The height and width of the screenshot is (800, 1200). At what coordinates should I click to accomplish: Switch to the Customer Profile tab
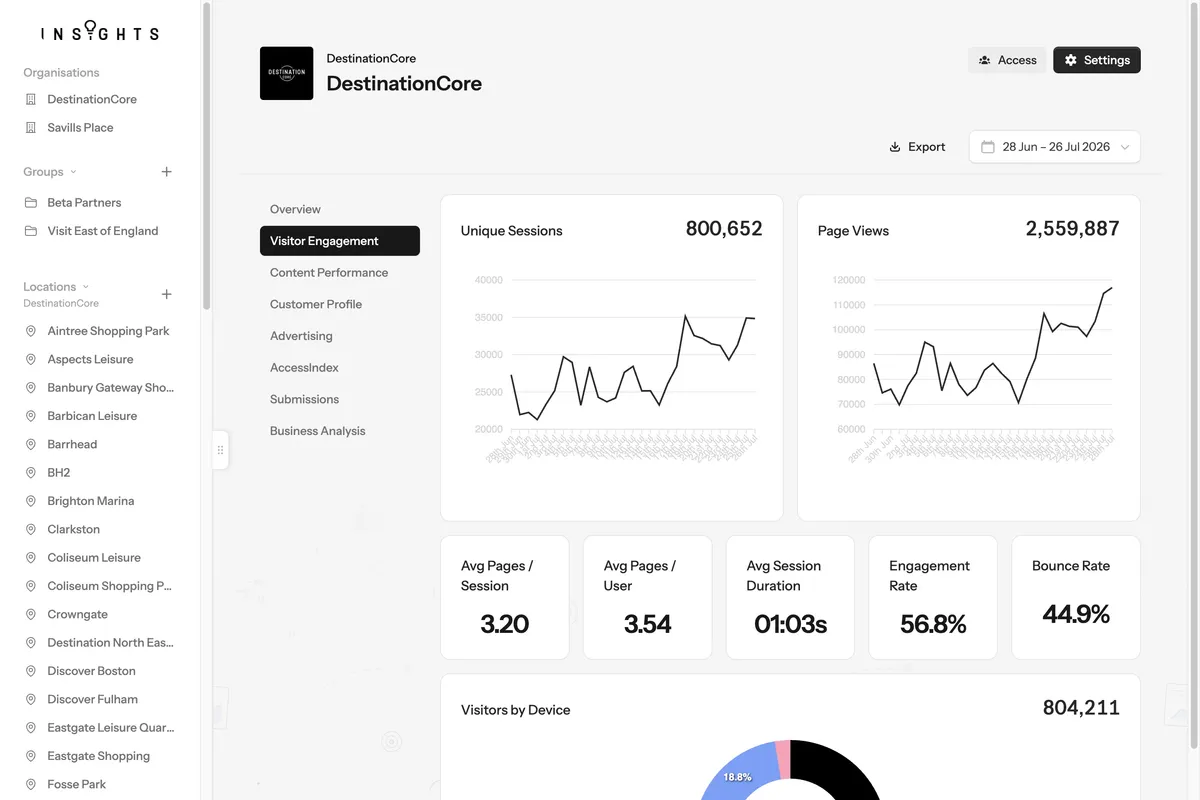(340, 304)
